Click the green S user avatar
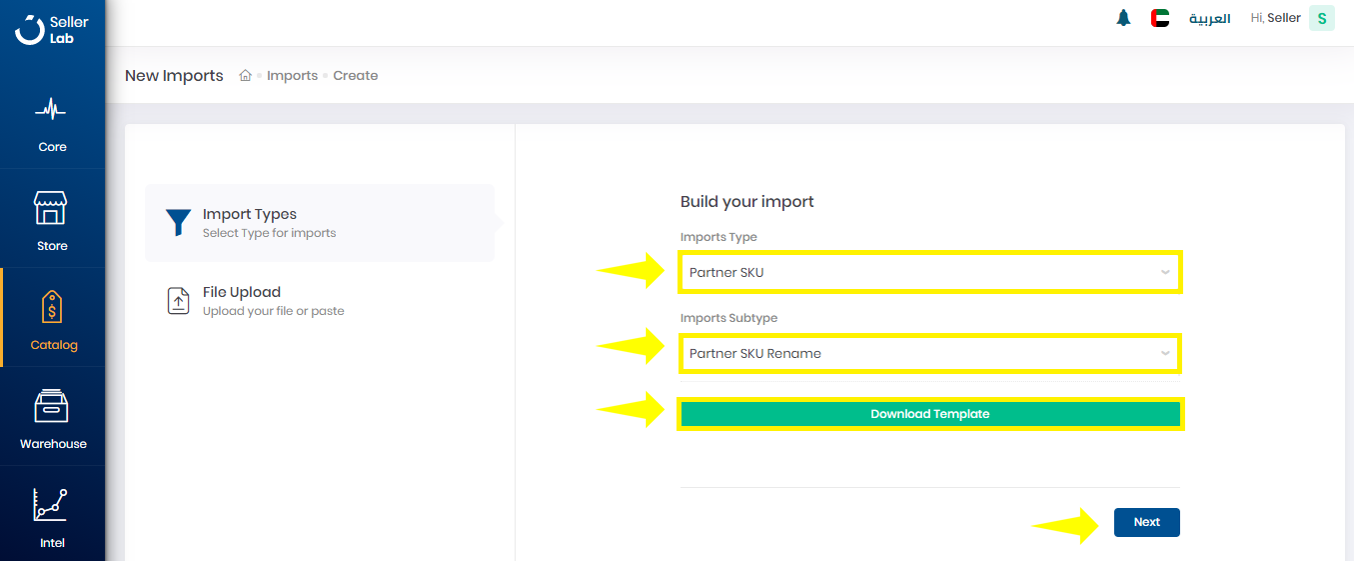The image size is (1354, 561). 1322,18
